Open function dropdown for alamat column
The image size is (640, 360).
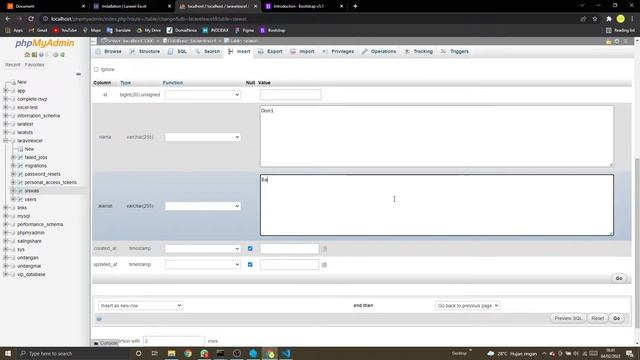pos(202,206)
